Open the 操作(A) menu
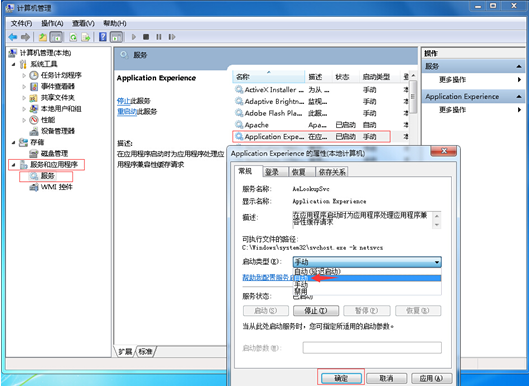Image resolution: width=529 pixels, height=386 pixels. point(52,23)
